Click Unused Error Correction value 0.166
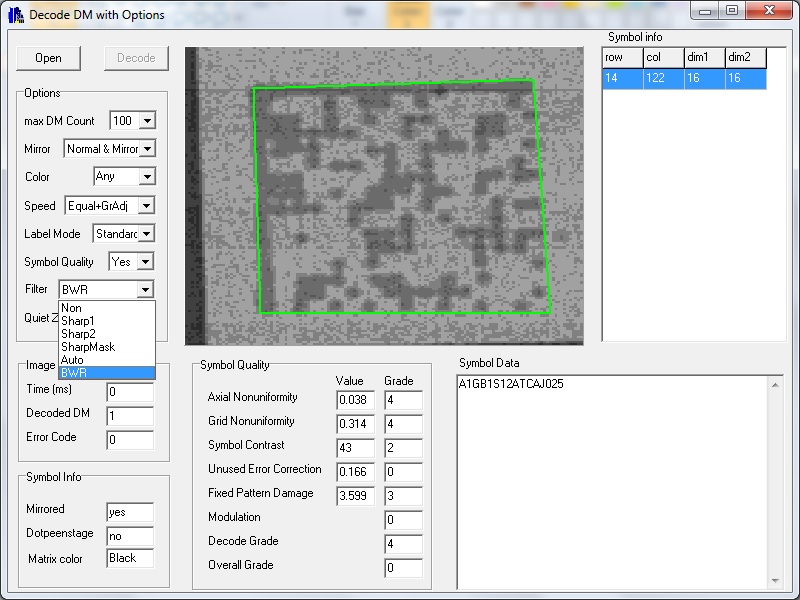Screen dimensions: 800x600 [356, 472]
